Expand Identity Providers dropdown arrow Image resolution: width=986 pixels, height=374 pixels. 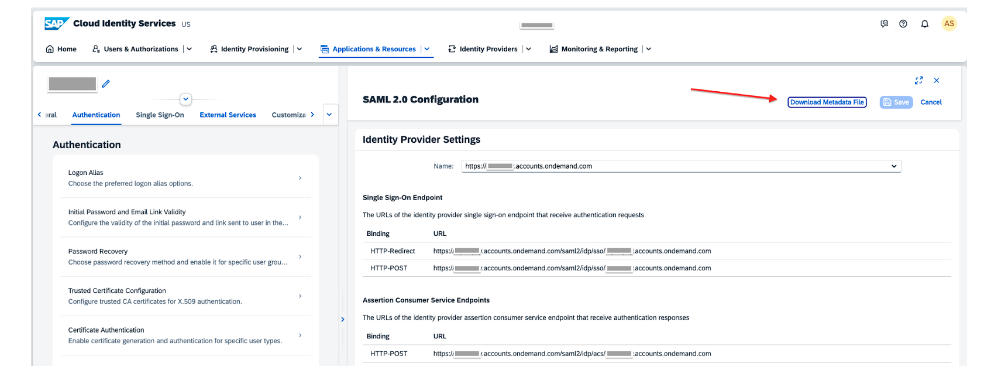tap(528, 49)
